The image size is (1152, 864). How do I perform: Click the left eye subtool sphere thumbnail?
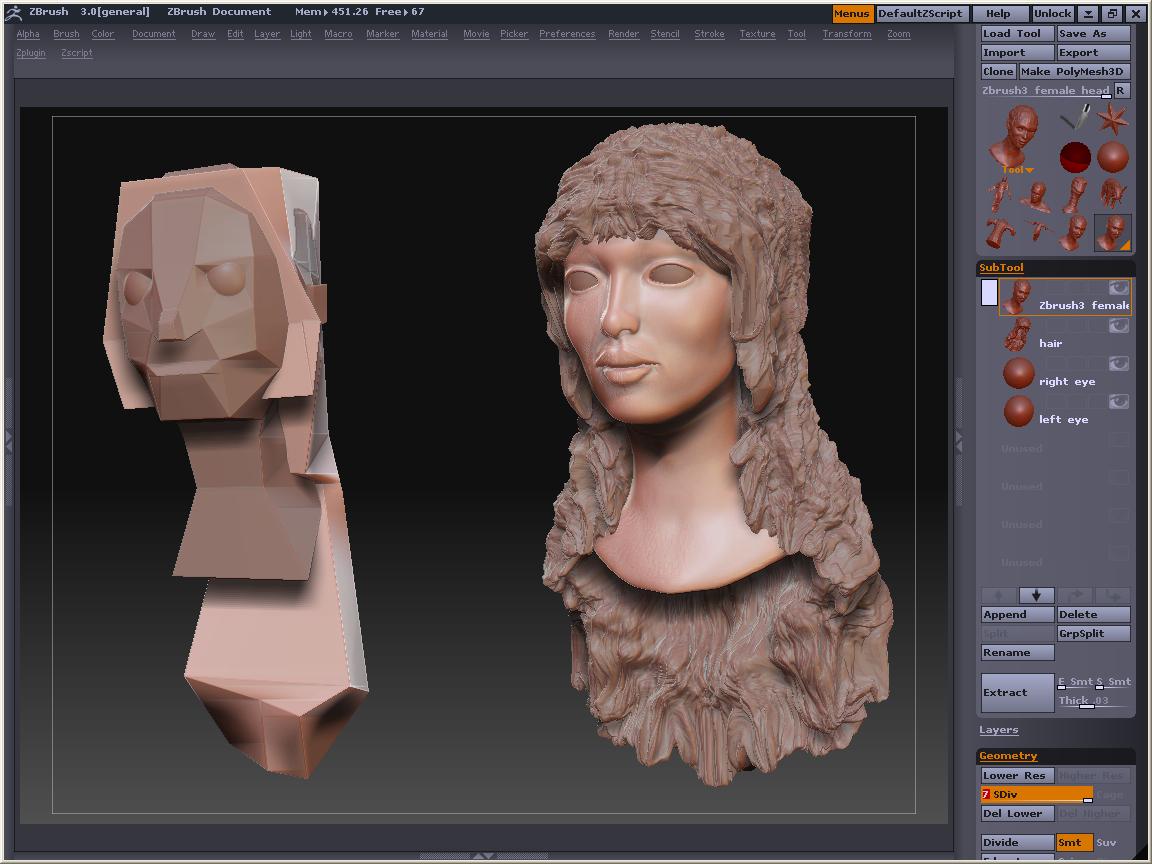click(x=1018, y=411)
